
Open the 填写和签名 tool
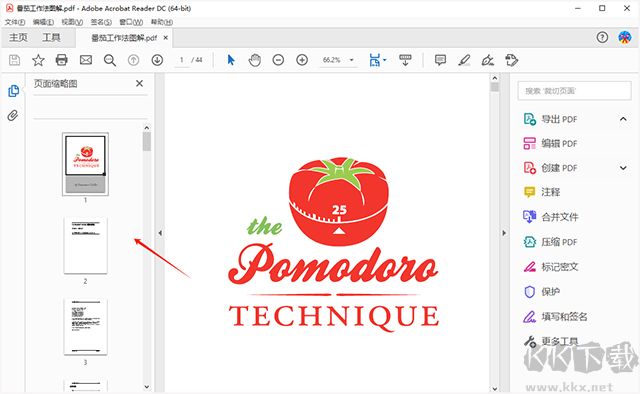click(x=563, y=316)
